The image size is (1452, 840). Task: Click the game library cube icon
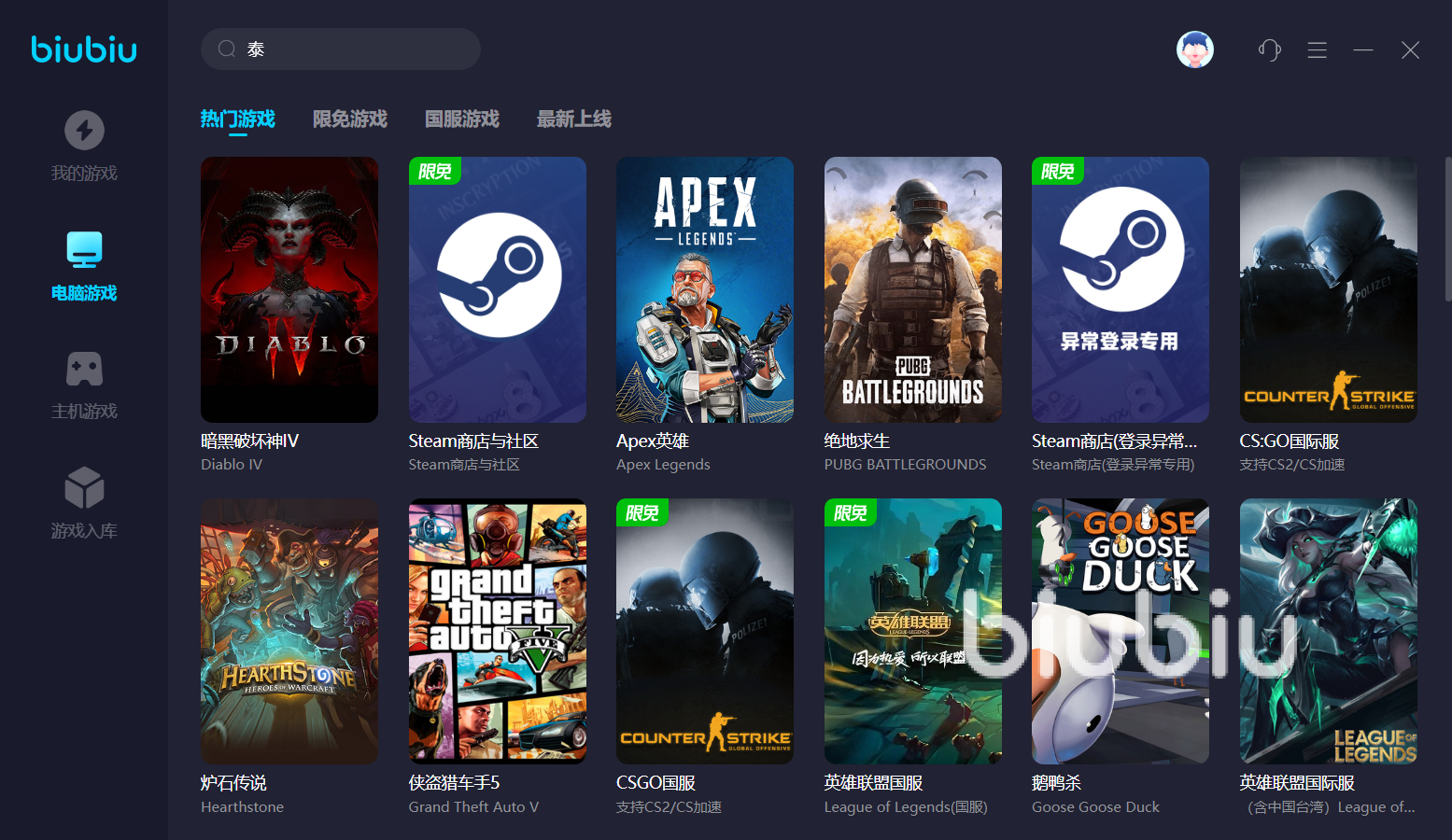click(84, 488)
